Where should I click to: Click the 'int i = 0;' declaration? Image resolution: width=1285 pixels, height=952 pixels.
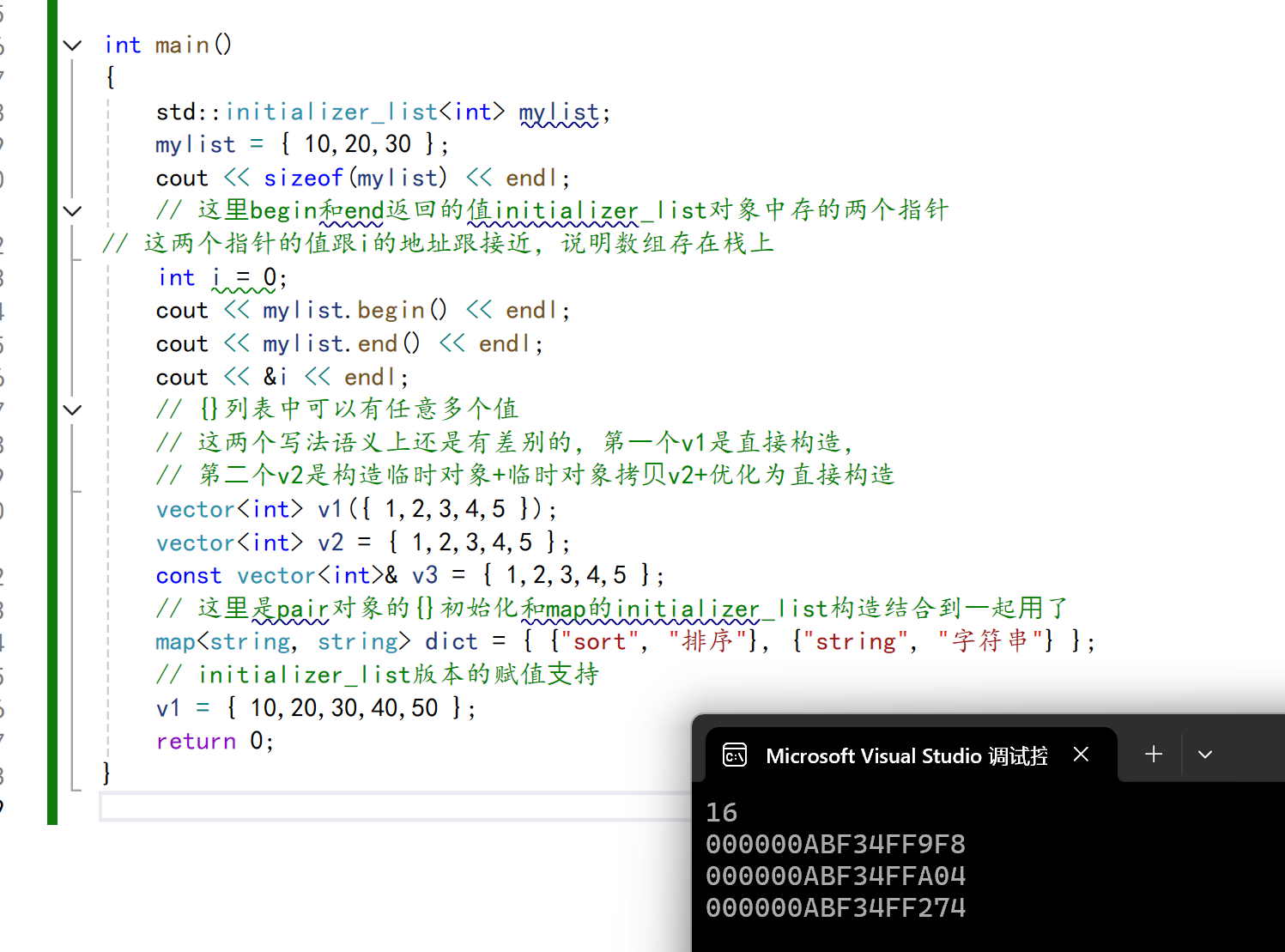[x=222, y=277]
